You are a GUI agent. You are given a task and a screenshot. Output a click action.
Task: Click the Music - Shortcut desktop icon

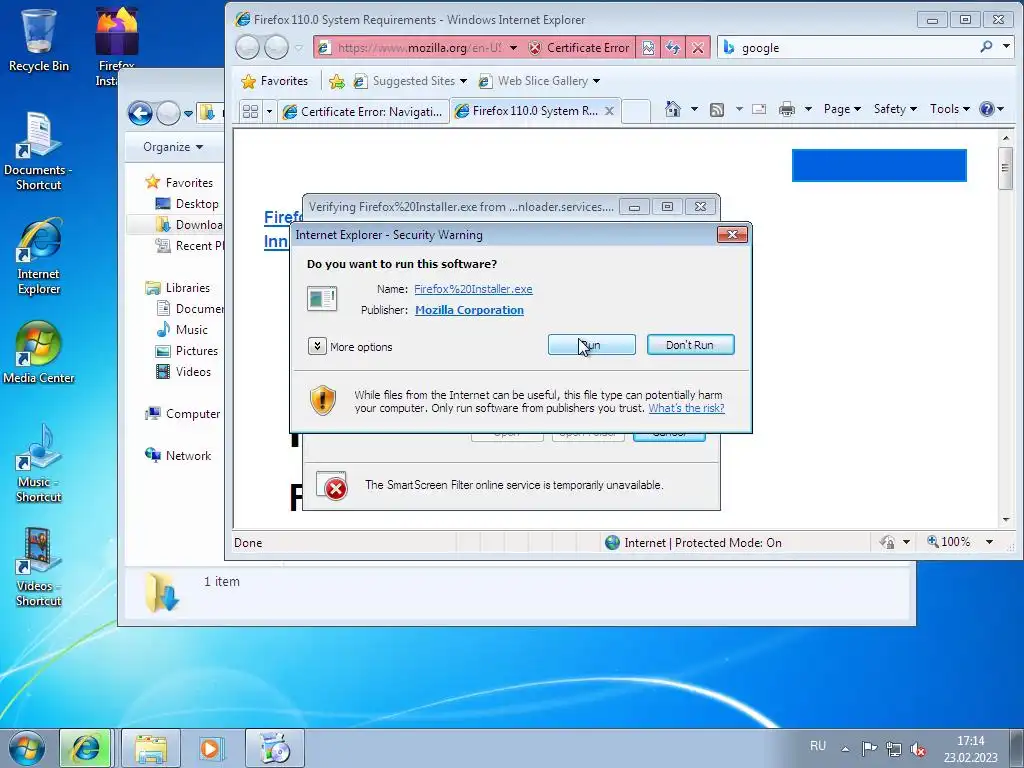[39, 464]
